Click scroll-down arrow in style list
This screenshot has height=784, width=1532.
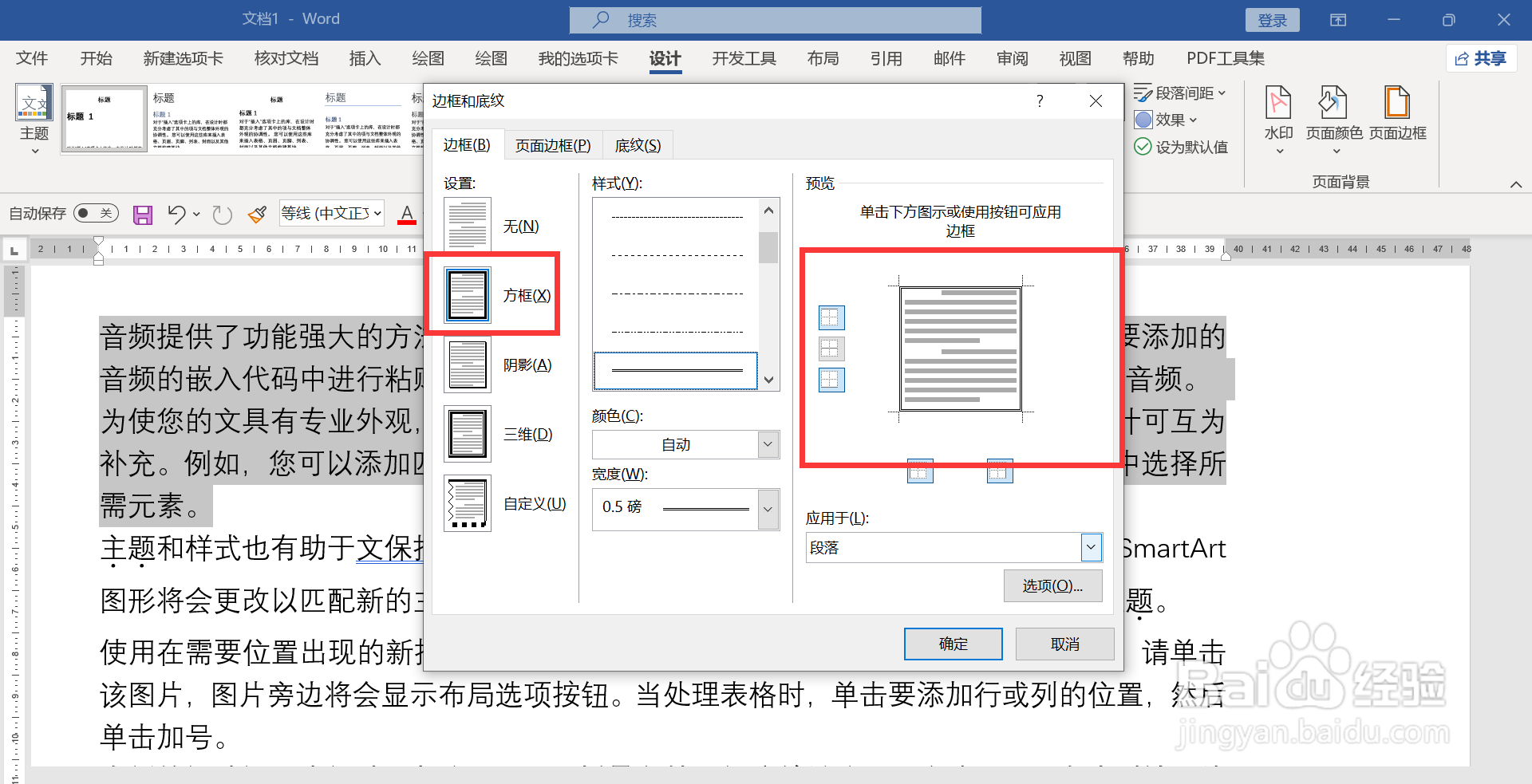point(768,380)
